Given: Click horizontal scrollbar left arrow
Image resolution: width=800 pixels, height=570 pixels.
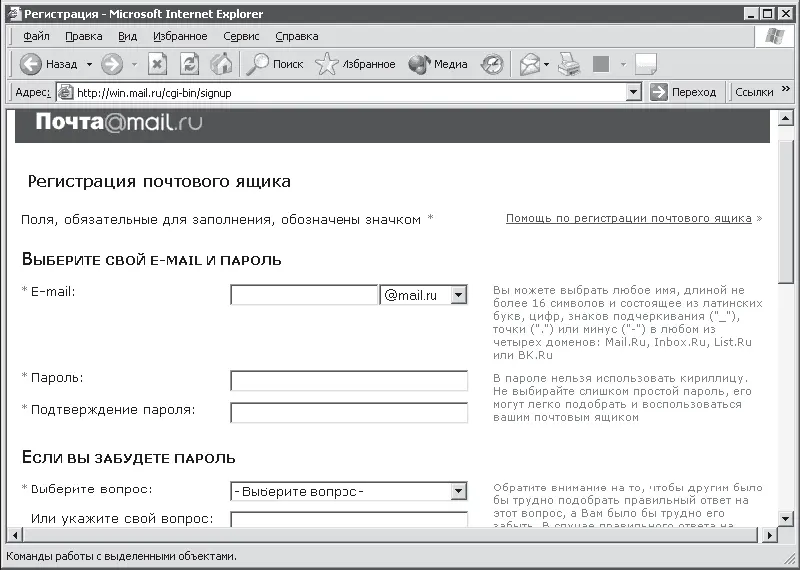Looking at the screenshot, I should (15, 535).
